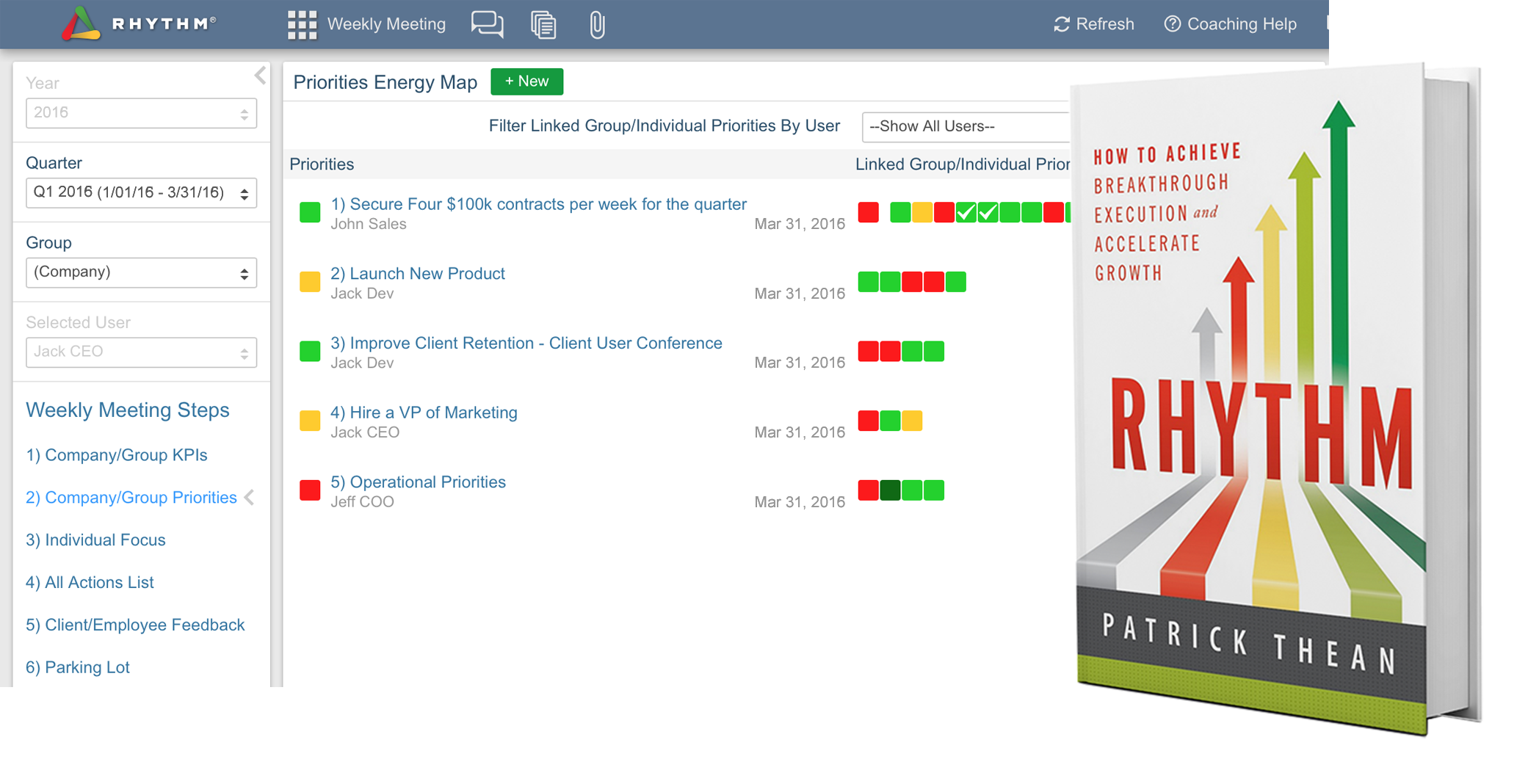Click first checkmarked green square in Secure Four row
1517x784 pixels.
click(x=966, y=213)
